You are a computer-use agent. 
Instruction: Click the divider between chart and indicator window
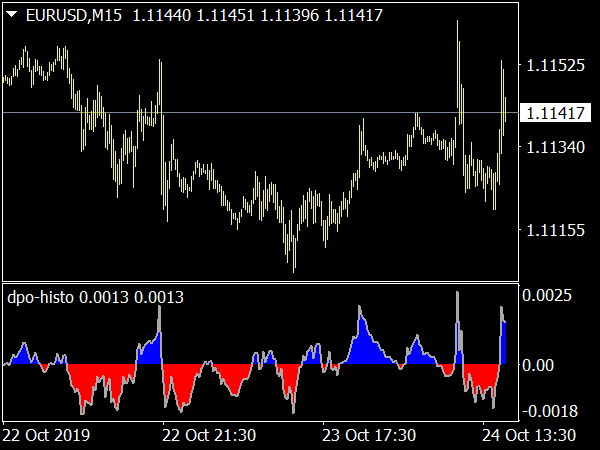(260, 282)
